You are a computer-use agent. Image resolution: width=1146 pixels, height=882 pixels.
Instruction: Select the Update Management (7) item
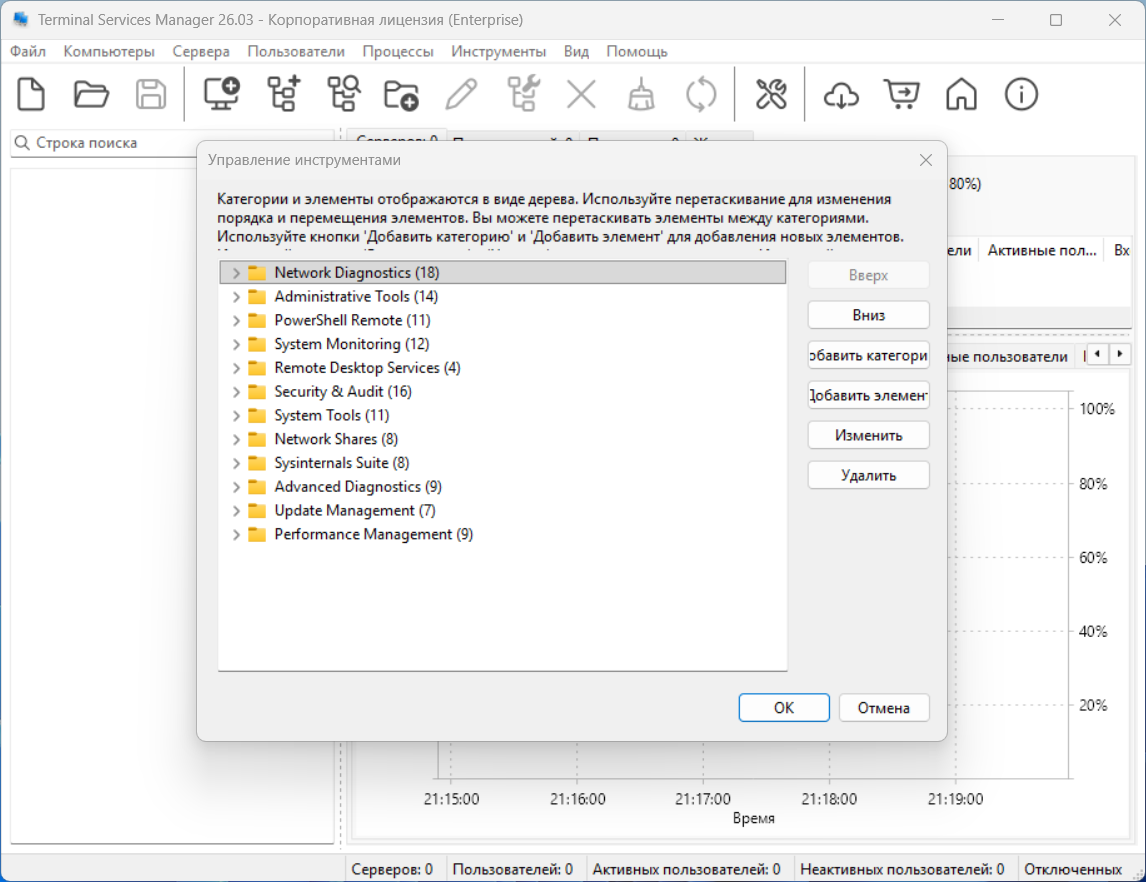[x=354, y=511]
